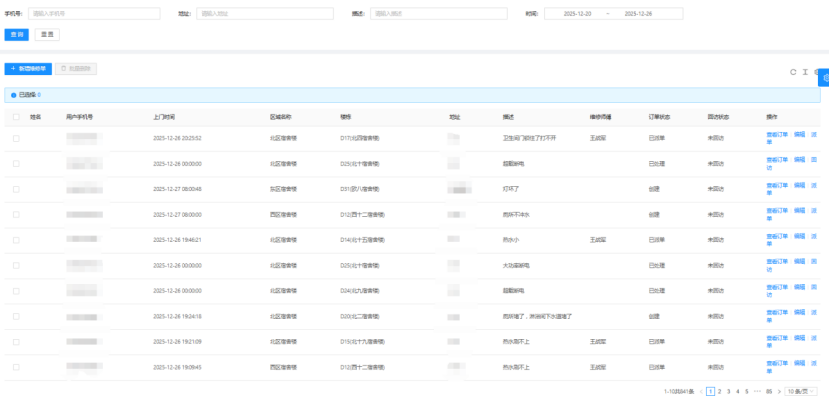Toggle the select-all checkbox in table header
Screen dimensions: 830x406
click(16, 117)
